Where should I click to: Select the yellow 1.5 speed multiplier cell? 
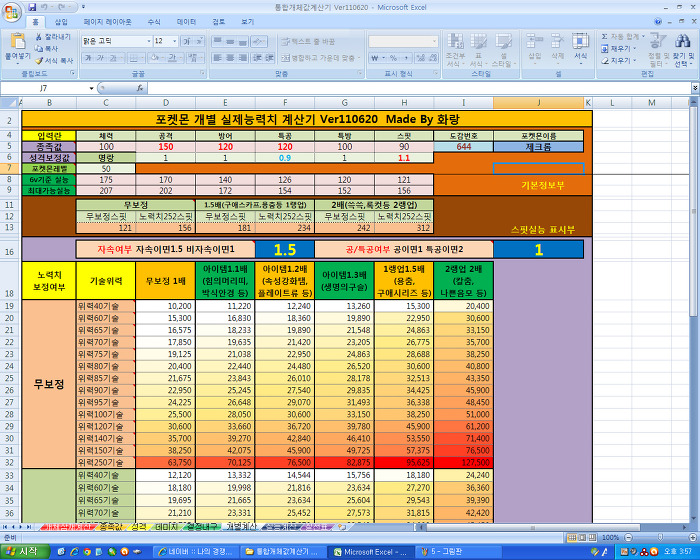[285, 249]
